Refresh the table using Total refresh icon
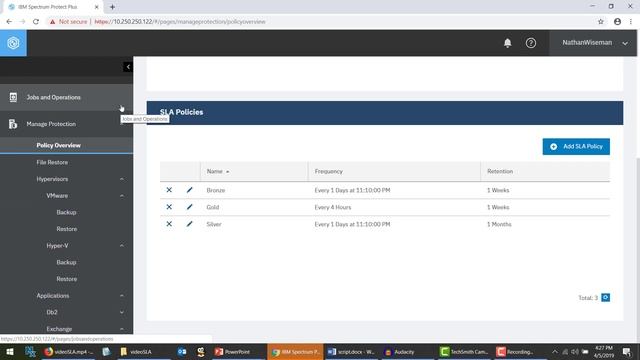Image resolution: width=640 pixels, height=360 pixels. 606,298
